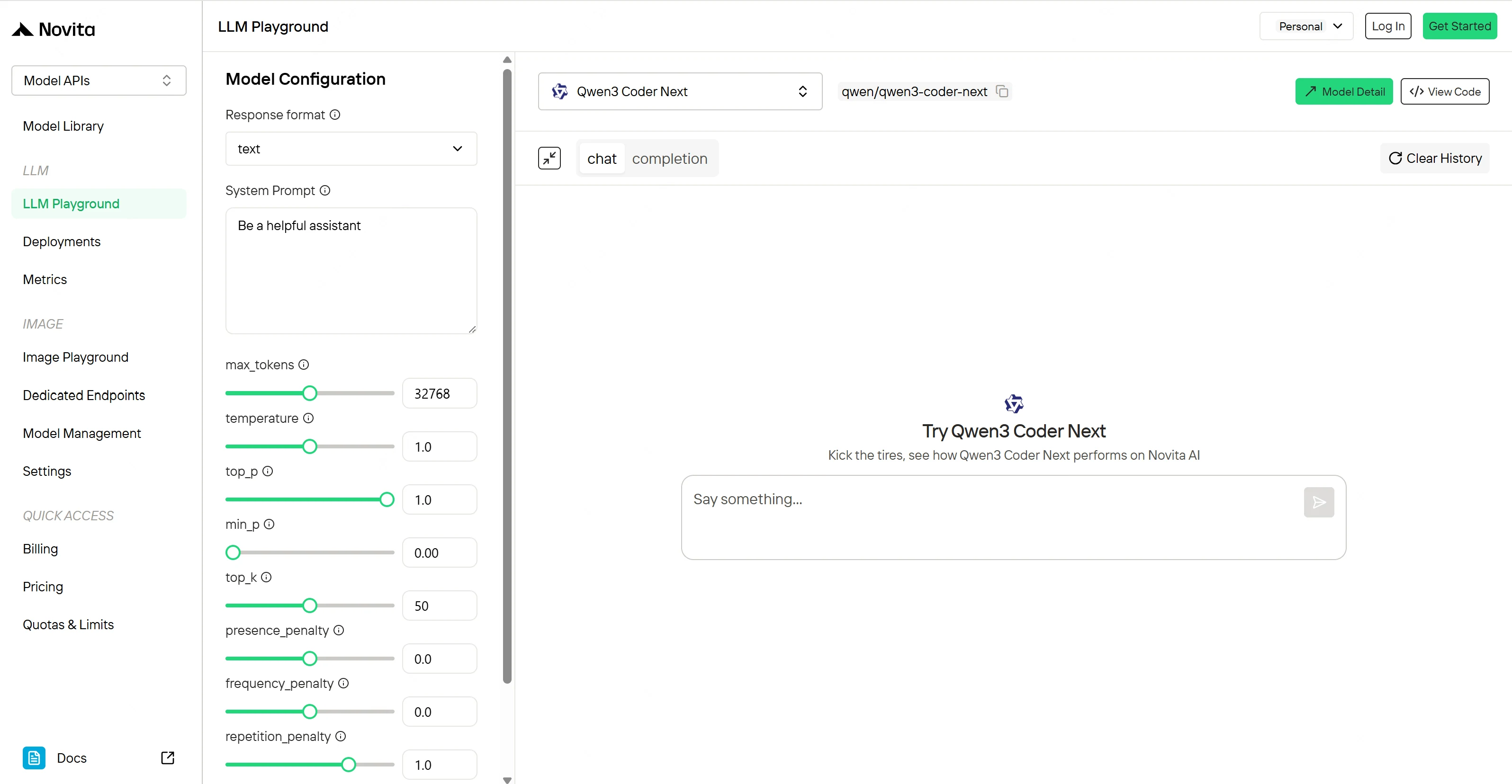Click the Model Configuration panel scrollbar thumb
1512x784 pixels.
508,376
